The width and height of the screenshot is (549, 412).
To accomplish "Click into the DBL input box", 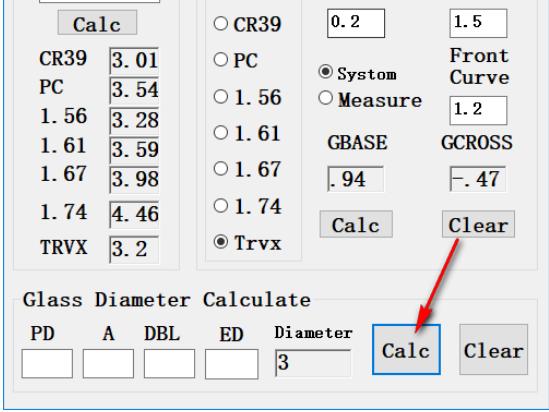I will point(169,364).
